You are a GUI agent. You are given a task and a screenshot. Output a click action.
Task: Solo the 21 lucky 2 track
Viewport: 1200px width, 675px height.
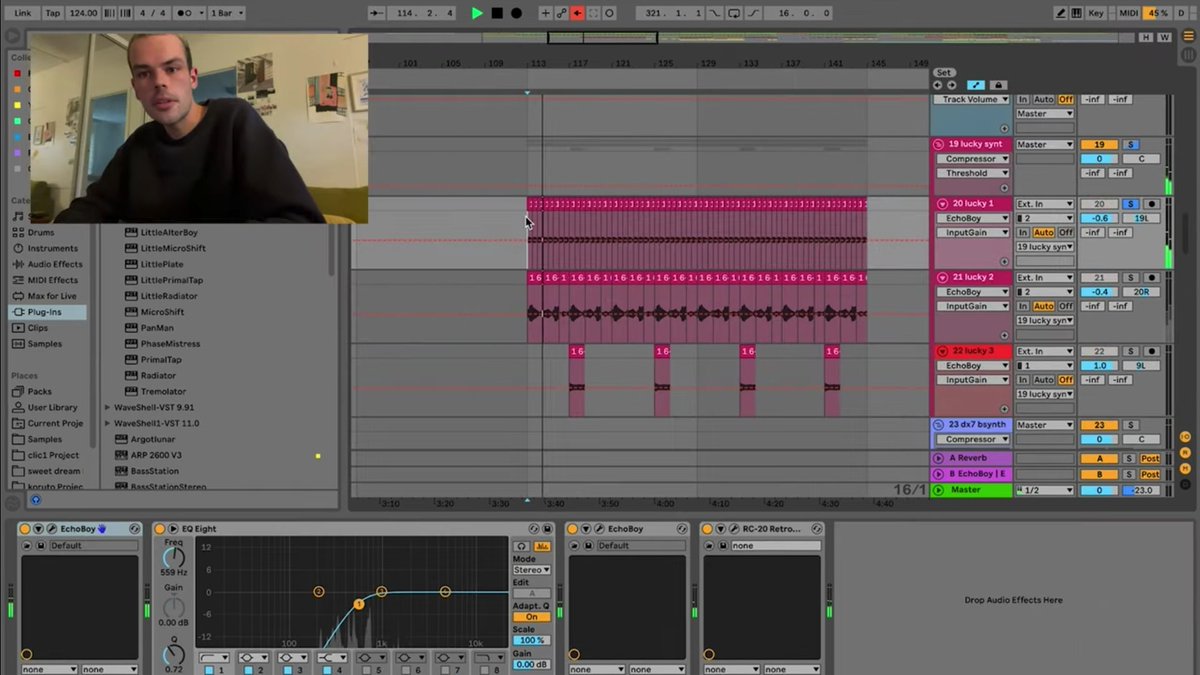point(1131,278)
